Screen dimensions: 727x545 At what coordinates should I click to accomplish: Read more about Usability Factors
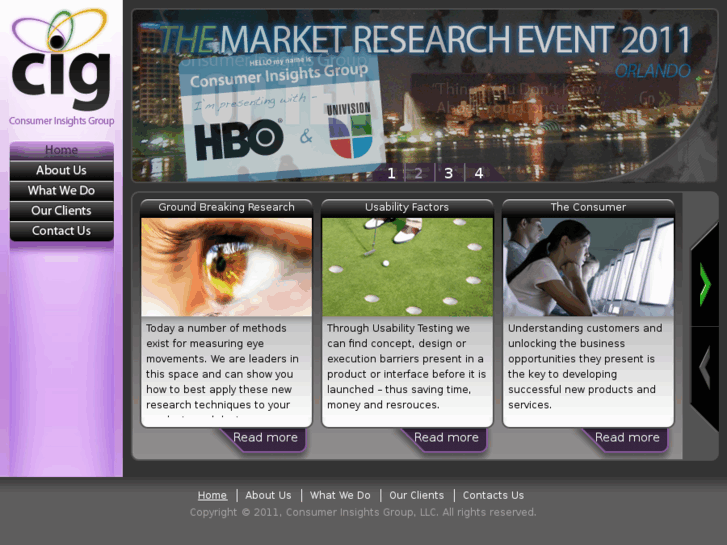[x=446, y=438]
